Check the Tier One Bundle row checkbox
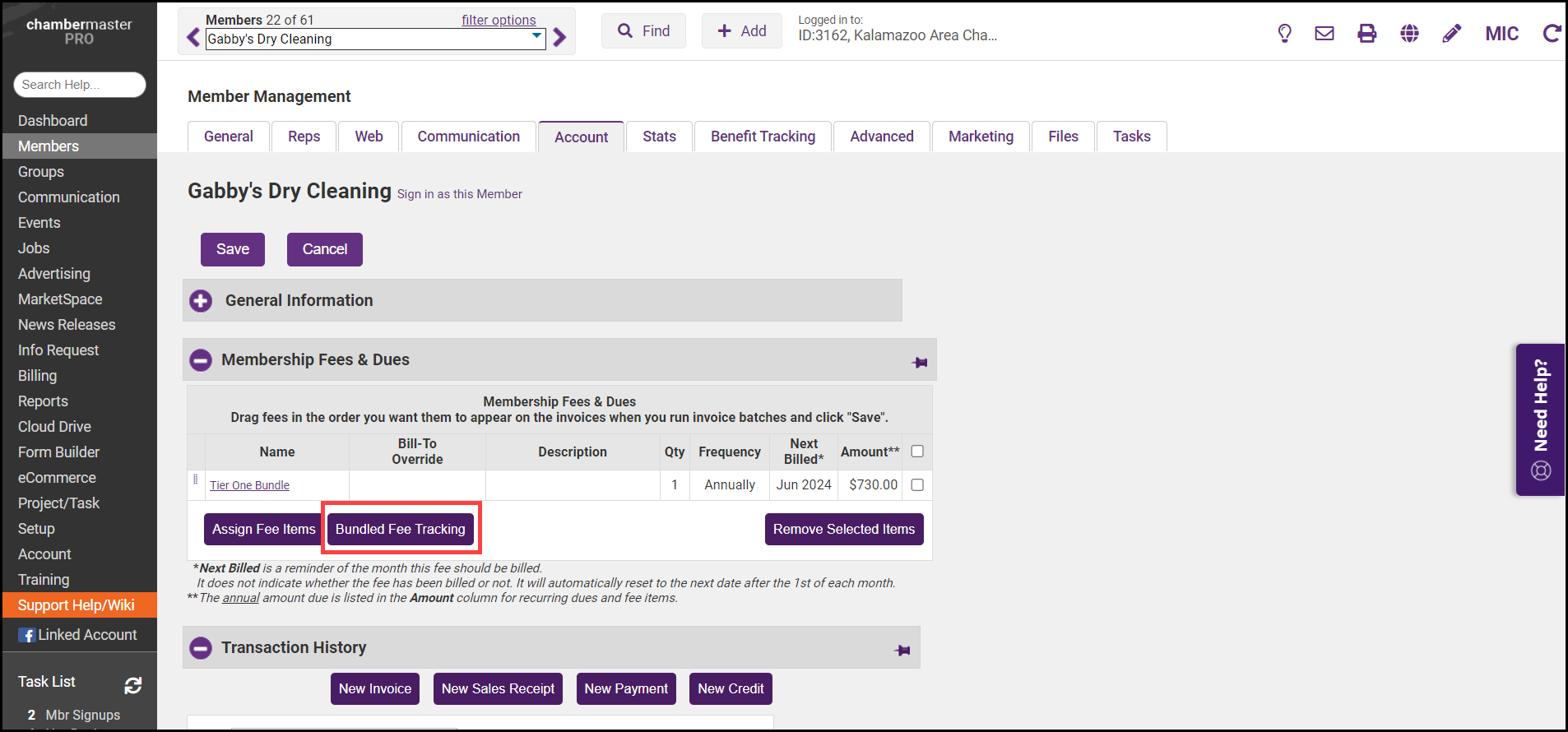This screenshot has height=732, width=1568. click(917, 485)
